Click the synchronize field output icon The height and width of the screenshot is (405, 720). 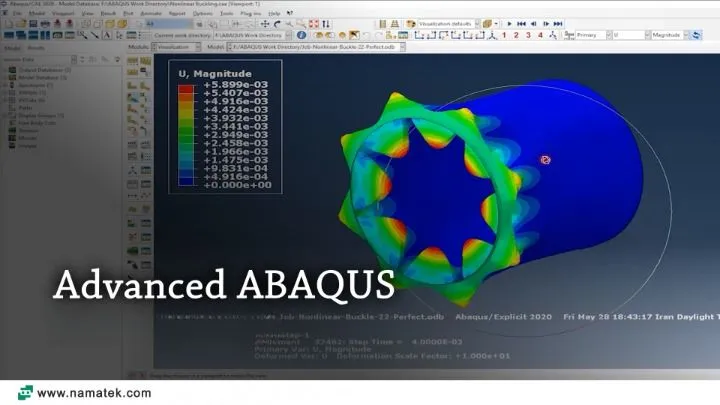pos(697,35)
